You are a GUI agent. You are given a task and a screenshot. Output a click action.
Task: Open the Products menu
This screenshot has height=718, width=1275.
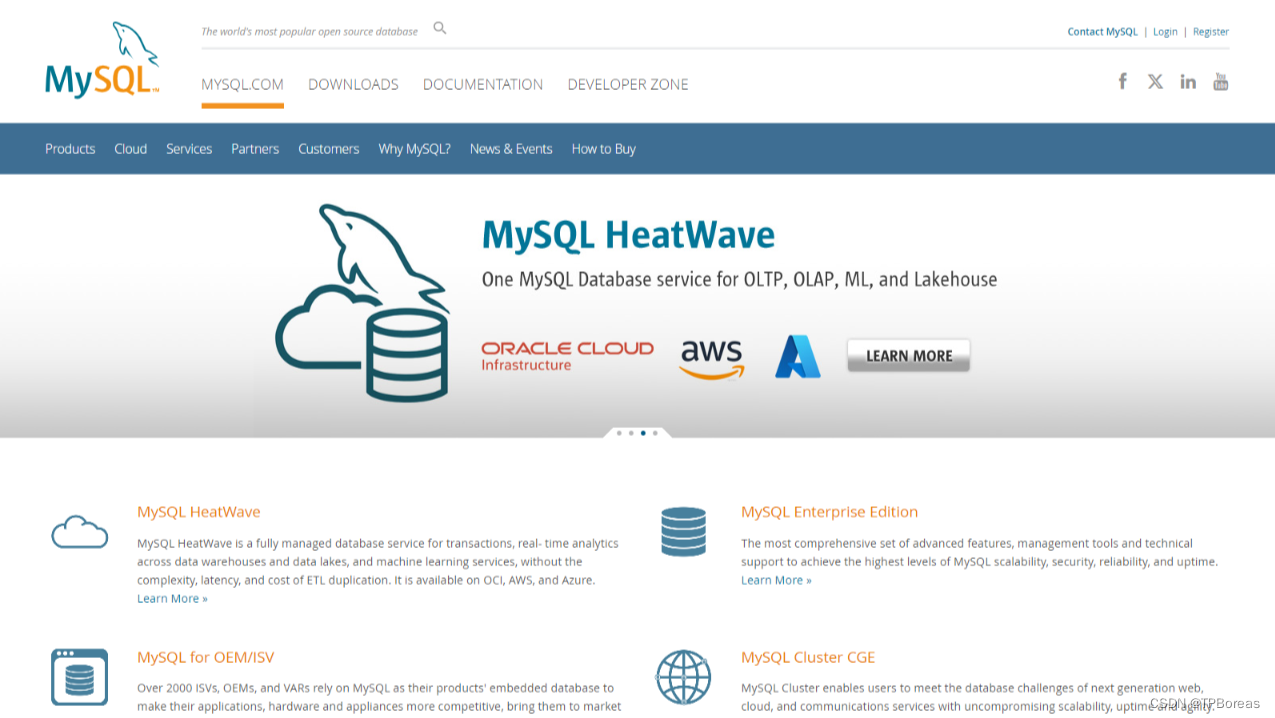pyautogui.click(x=70, y=149)
